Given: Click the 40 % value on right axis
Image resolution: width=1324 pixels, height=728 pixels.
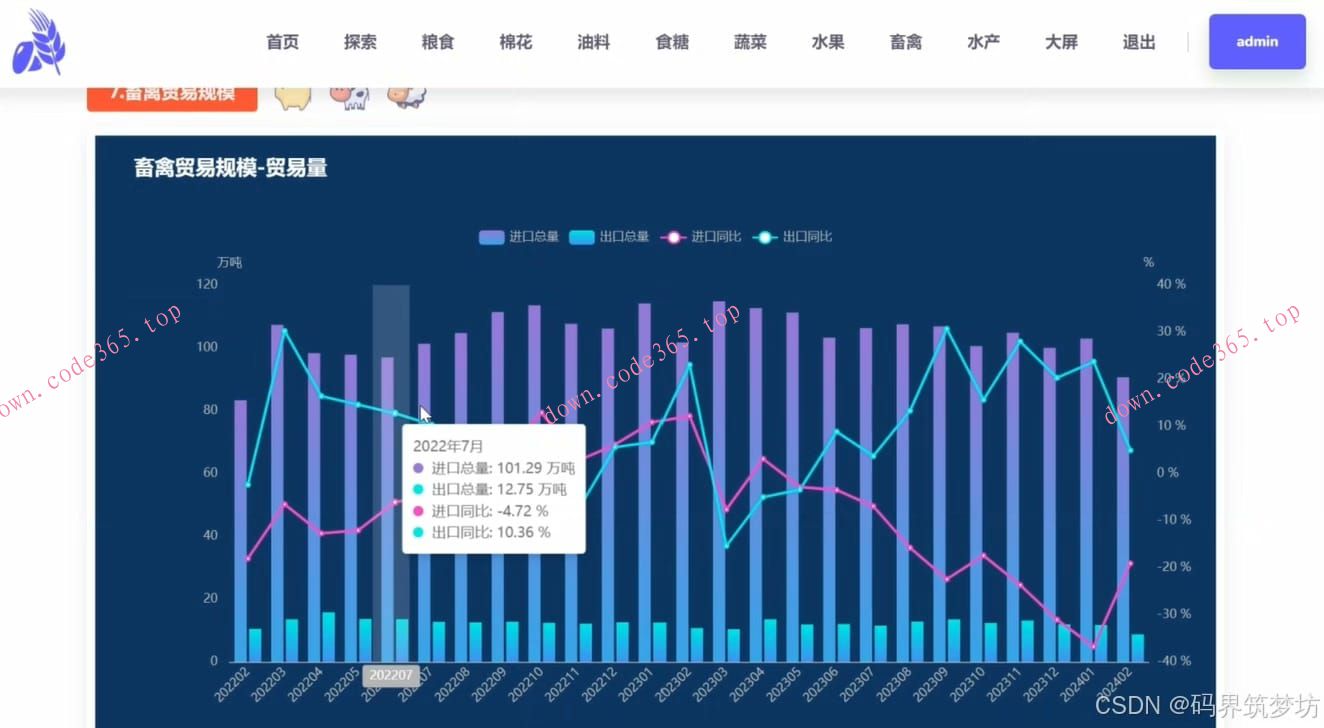Looking at the screenshot, I should click(1171, 284).
